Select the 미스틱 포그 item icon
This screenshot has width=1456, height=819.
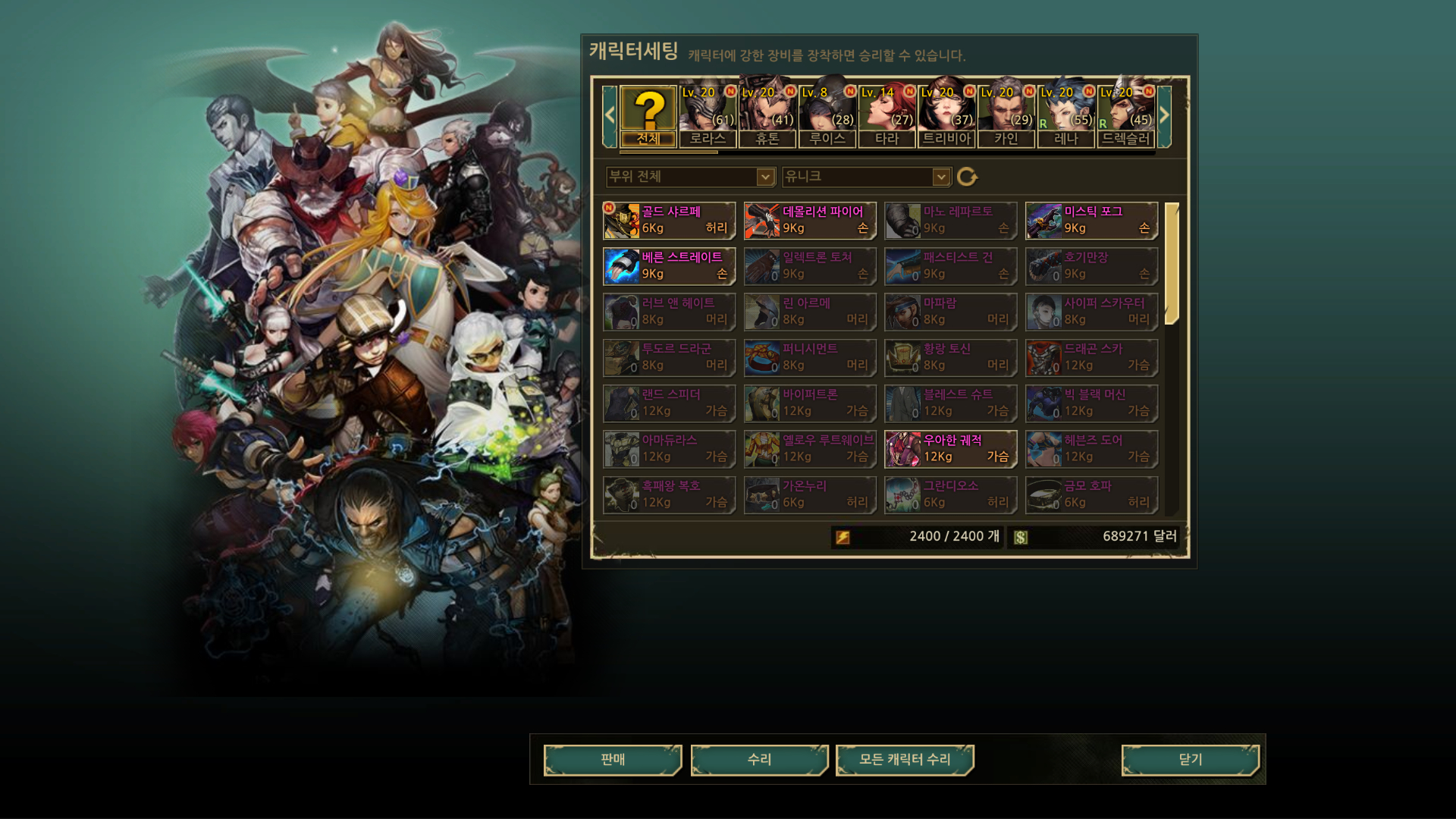click(1044, 221)
